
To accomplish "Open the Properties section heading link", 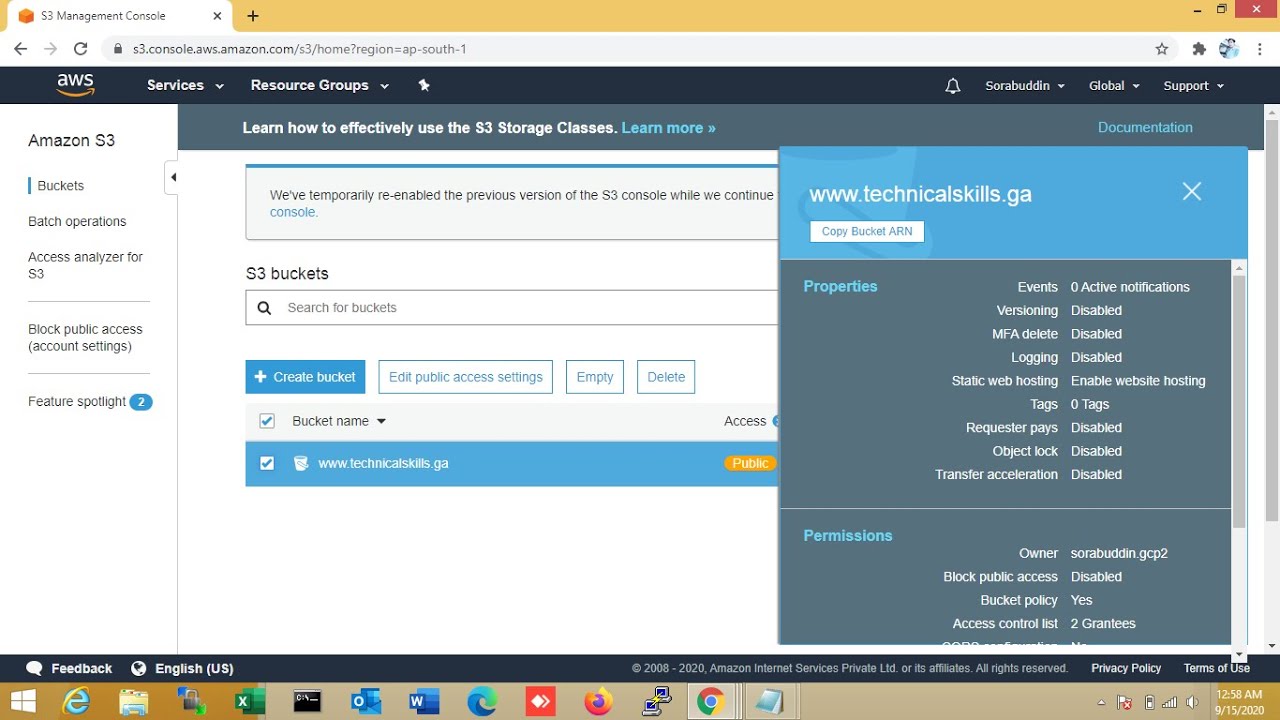I will 840,286.
